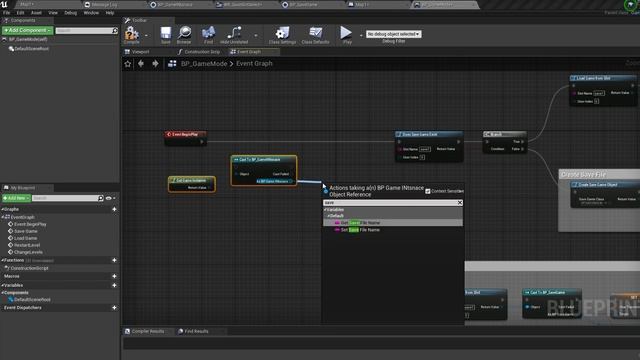Click the graph grid icon beside the BP_GameMode breadcrumb

[x=172, y=64]
